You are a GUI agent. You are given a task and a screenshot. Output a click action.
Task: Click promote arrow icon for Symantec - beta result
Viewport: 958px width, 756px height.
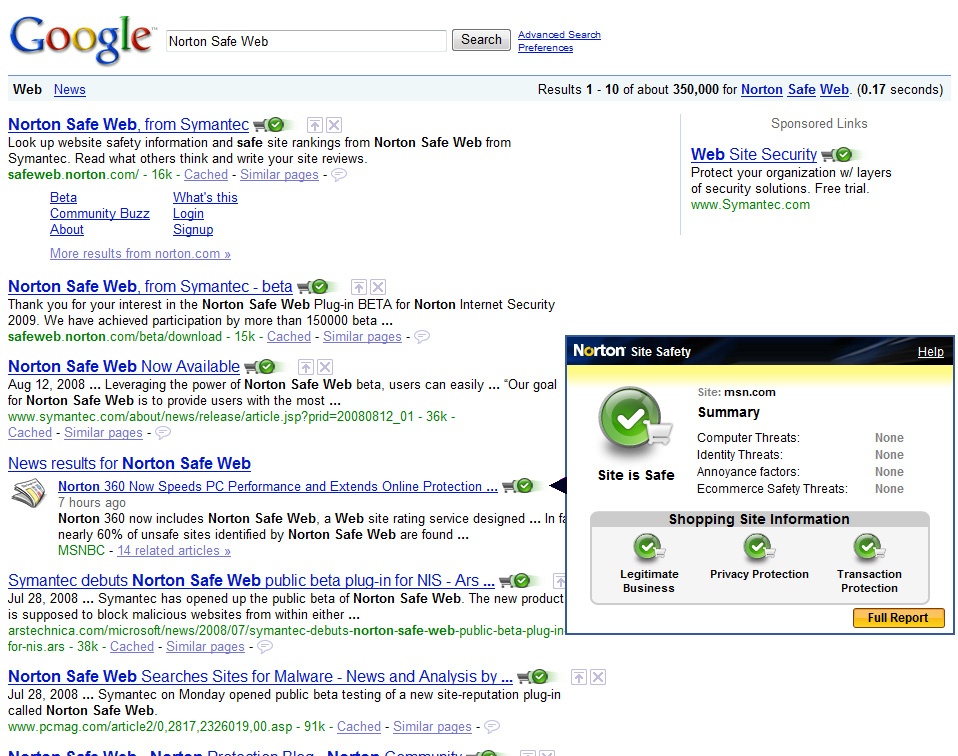pos(359,287)
